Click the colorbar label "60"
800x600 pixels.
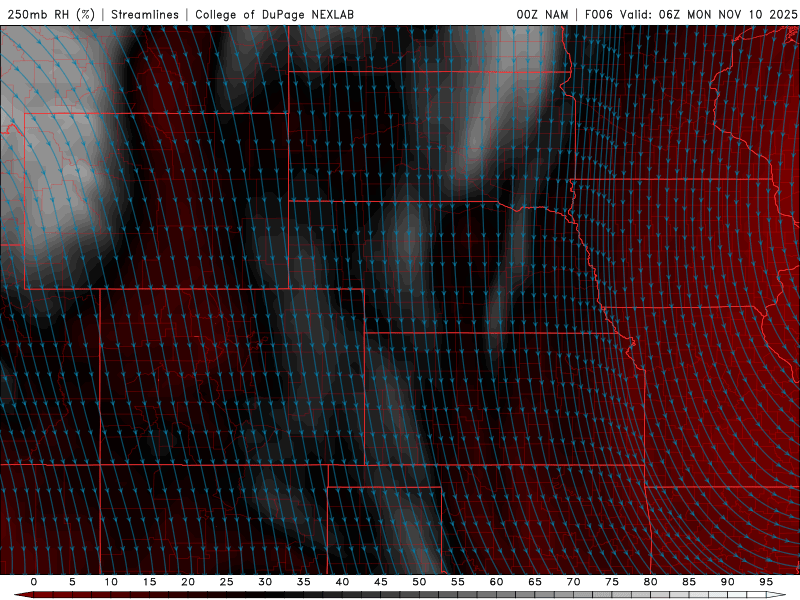(x=496, y=582)
